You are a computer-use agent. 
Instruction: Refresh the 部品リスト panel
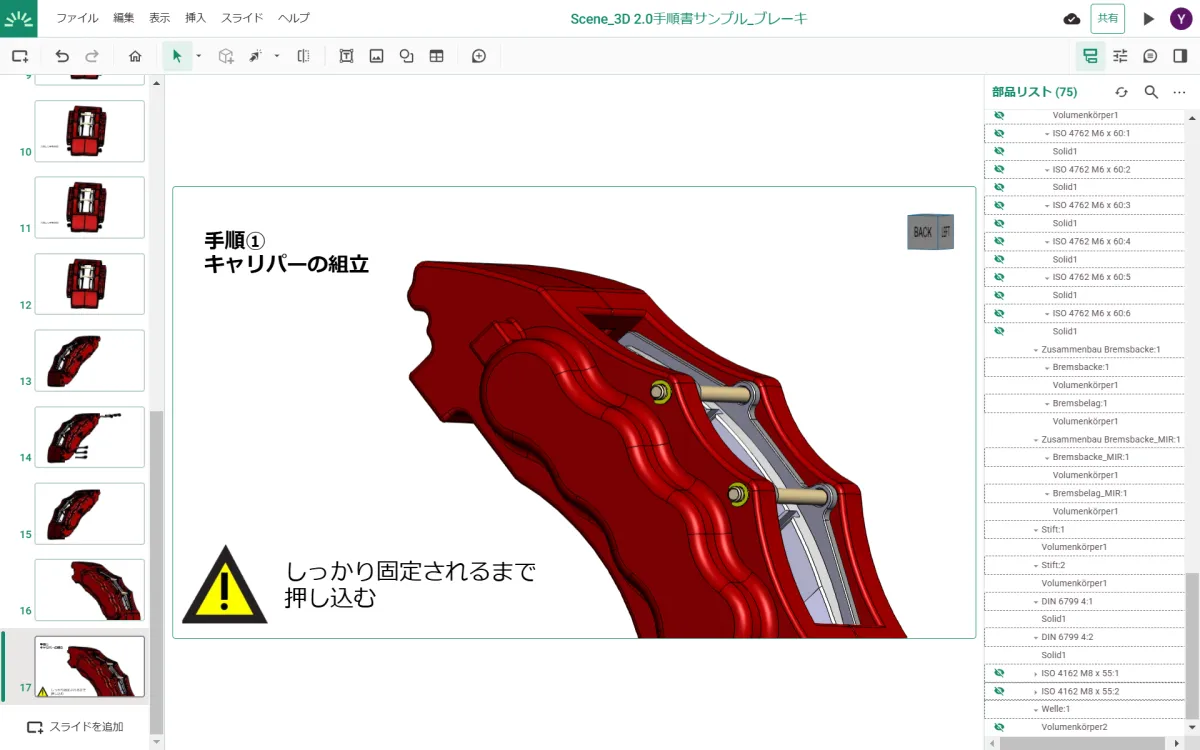(x=1121, y=92)
